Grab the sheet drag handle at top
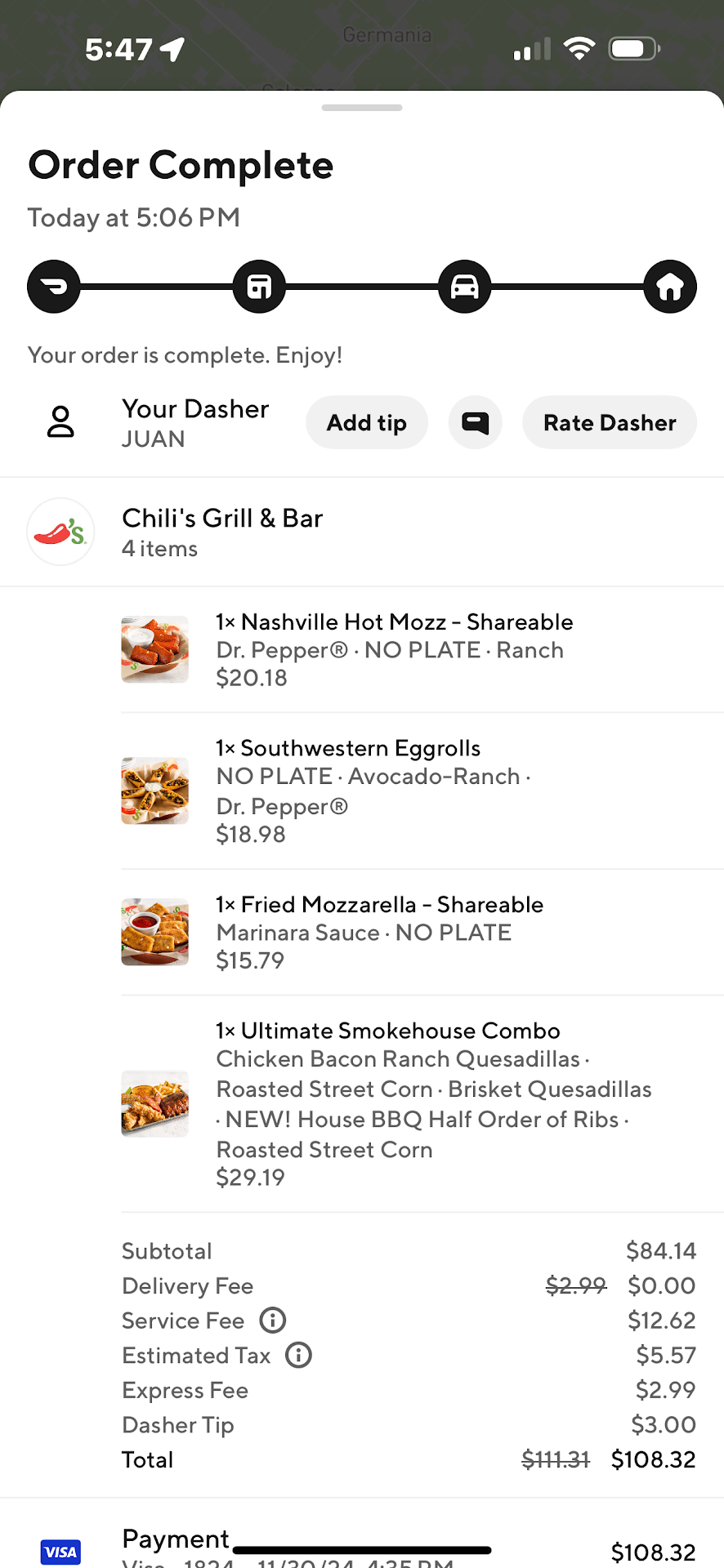This screenshot has height=1568, width=724. click(x=362, y=108)
